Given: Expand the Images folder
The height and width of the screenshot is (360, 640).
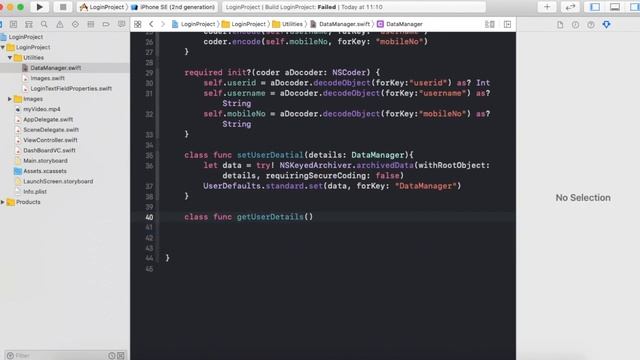Looking at the screenshot, I should click(10, 99).
